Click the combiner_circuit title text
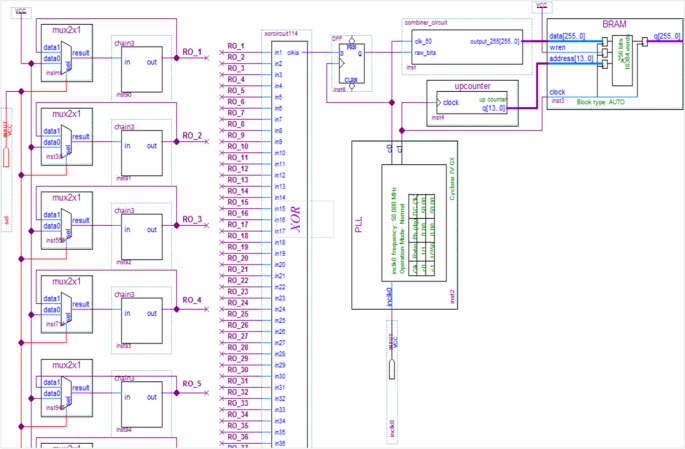Screen dimensions: 685x449 426,23
